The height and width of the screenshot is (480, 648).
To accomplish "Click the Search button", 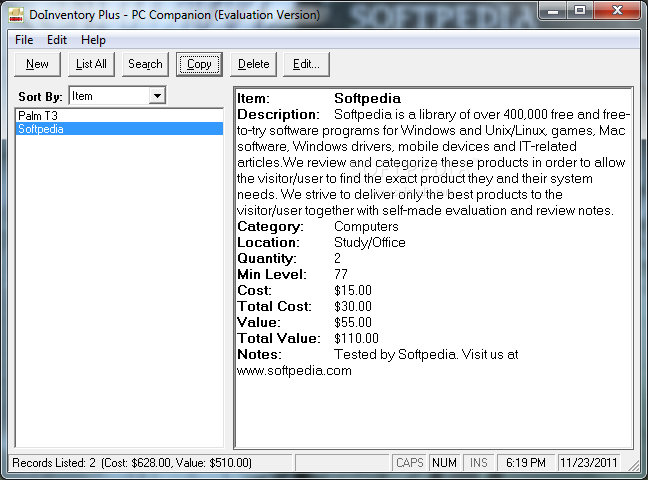I will (x=145, y=64).
